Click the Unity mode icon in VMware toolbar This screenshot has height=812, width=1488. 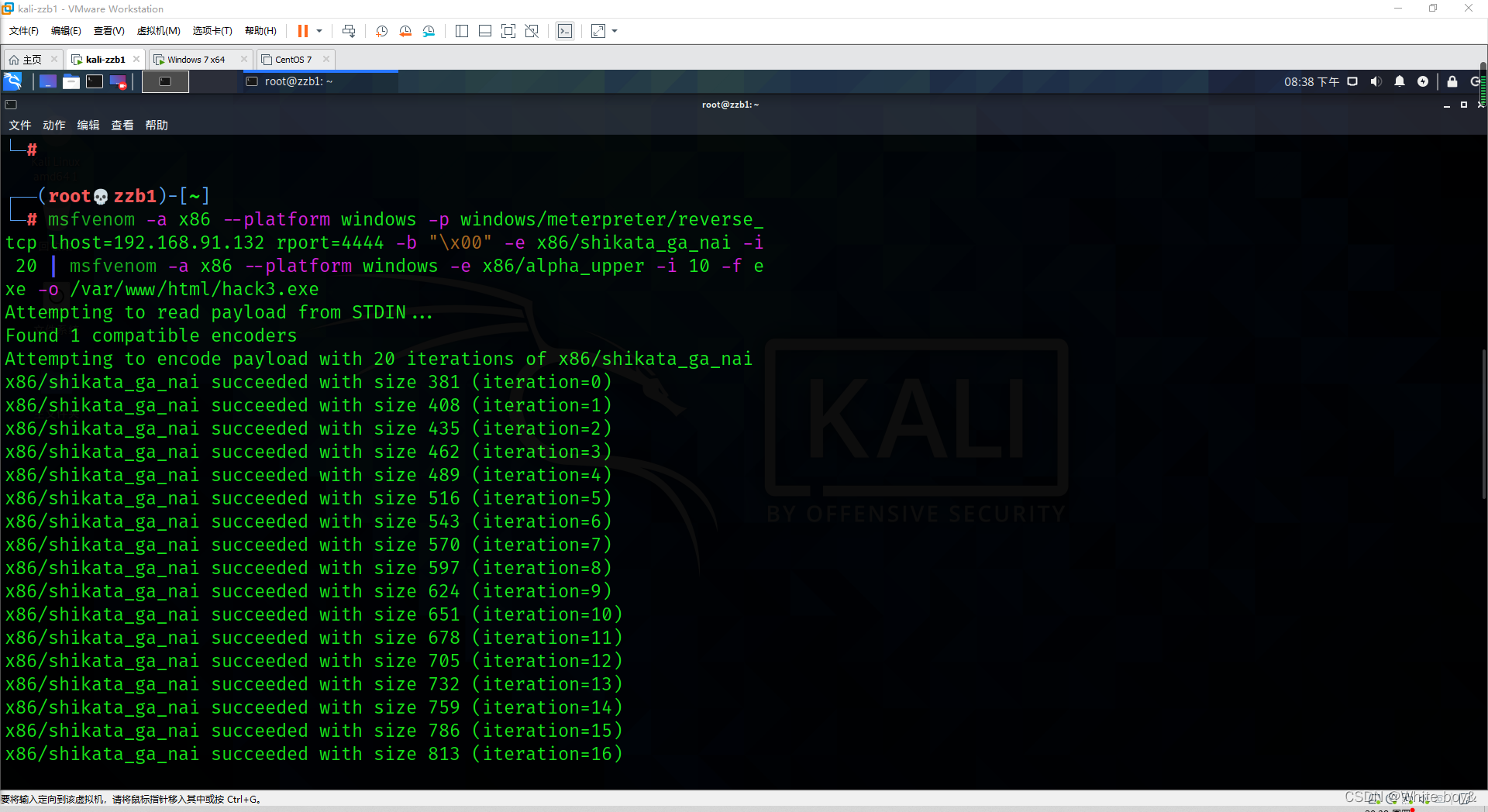point(532,31)
